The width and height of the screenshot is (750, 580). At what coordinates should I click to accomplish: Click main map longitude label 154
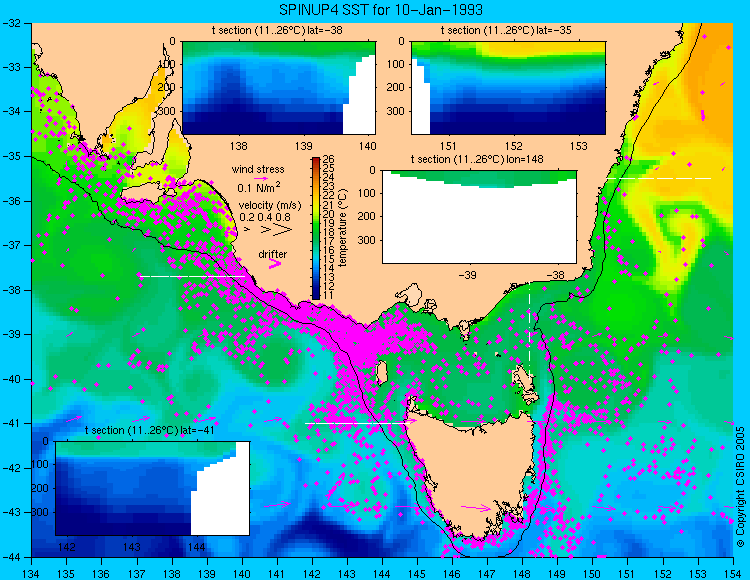tap(732, 573)
